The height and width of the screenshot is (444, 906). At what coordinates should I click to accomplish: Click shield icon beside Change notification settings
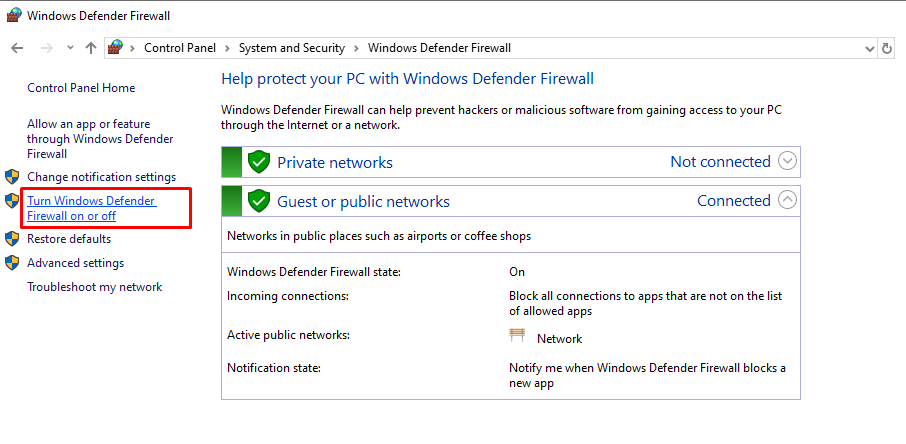pyautogui.click(x=12, y=177)
